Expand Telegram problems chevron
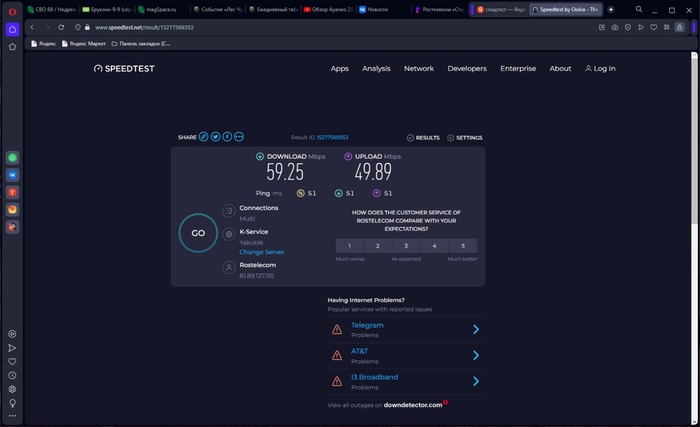This screenshot has width=700, height=427. pos(476,329)
